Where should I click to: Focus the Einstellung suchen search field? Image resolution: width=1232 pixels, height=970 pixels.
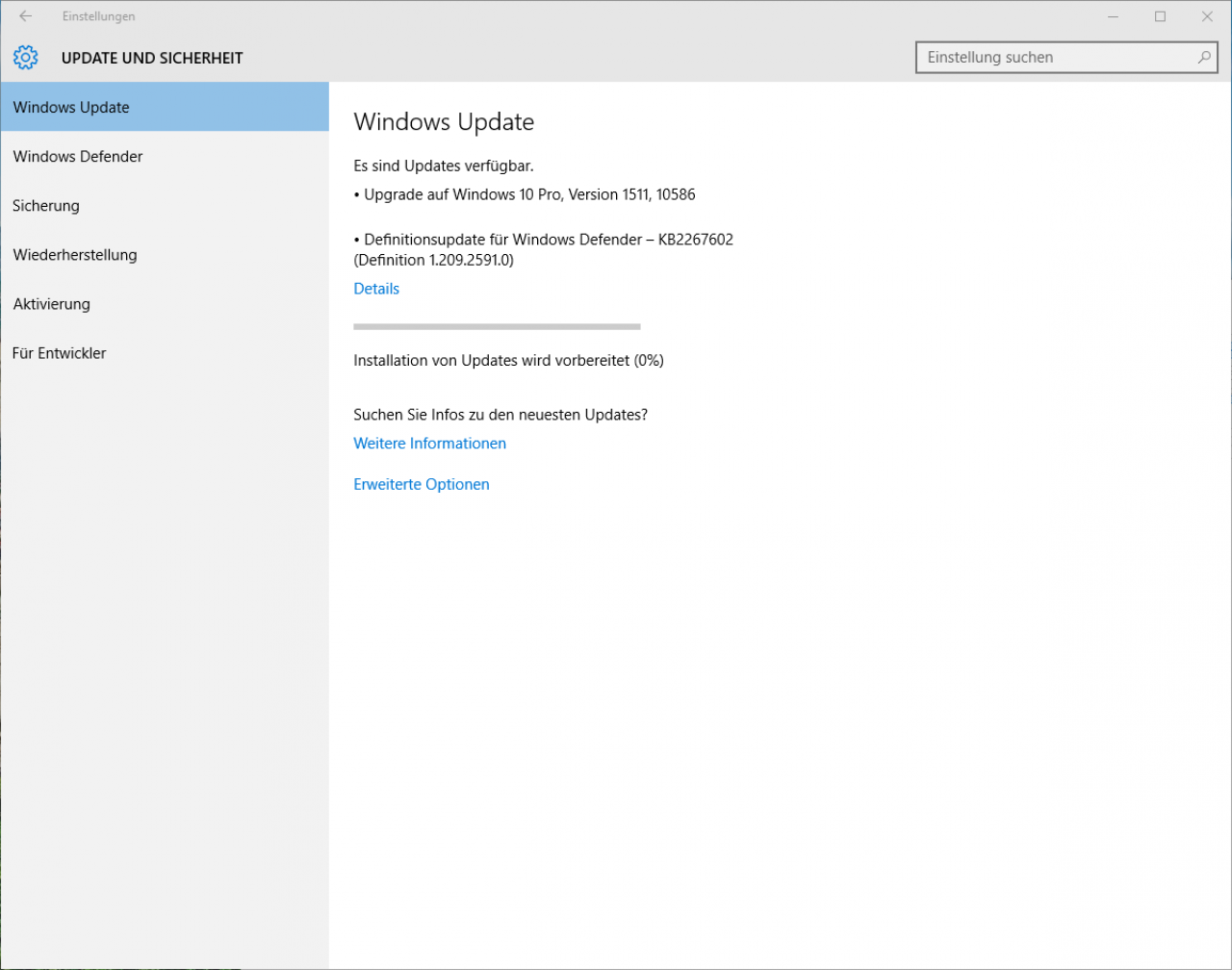click(1066, 58)
